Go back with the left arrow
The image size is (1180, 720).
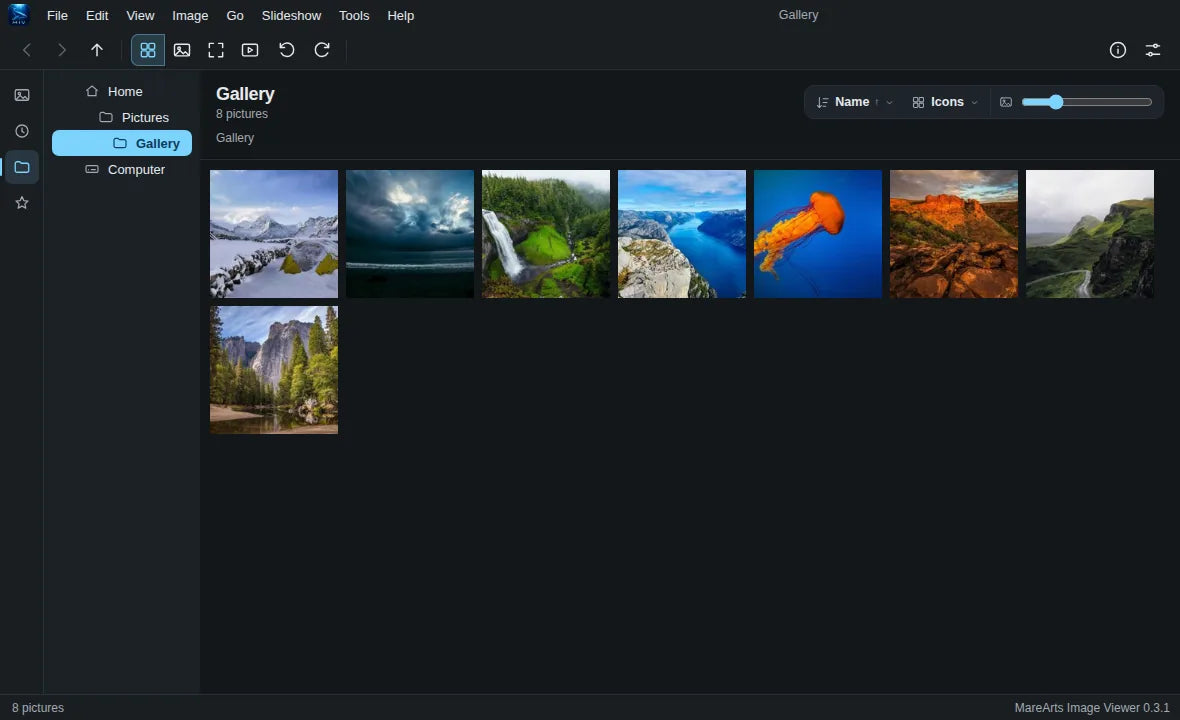(26, 50)
